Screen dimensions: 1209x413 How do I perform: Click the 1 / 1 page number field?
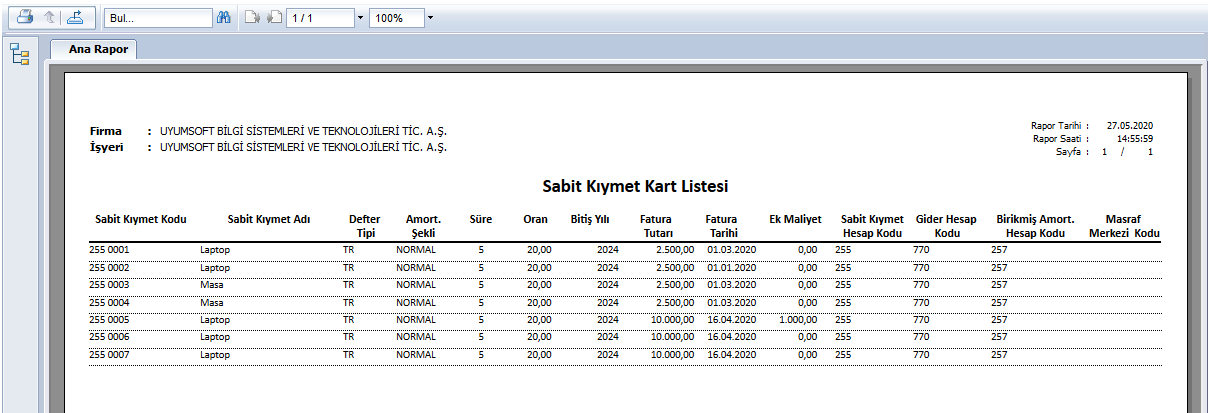[x=320, y=18]
